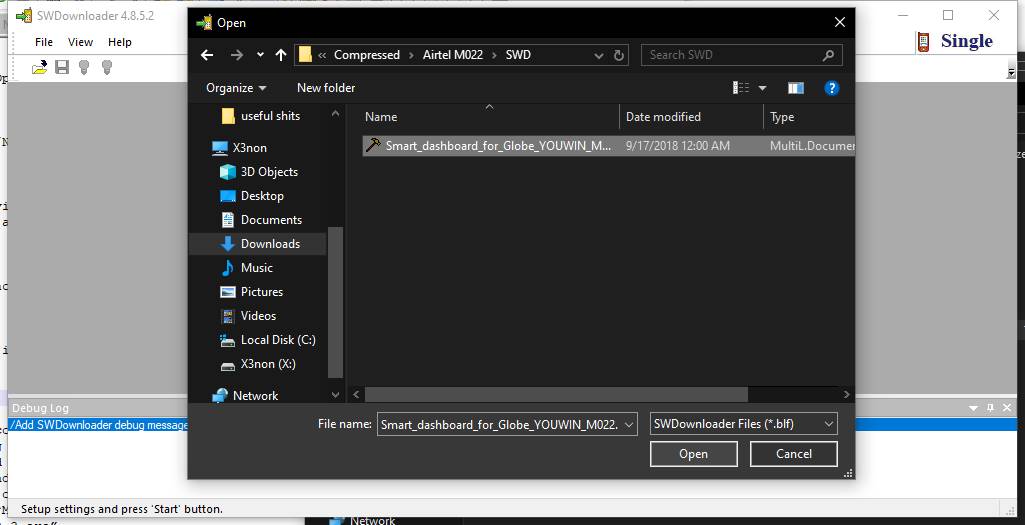Select the 3D Objects folder

(x=268, y=172)
